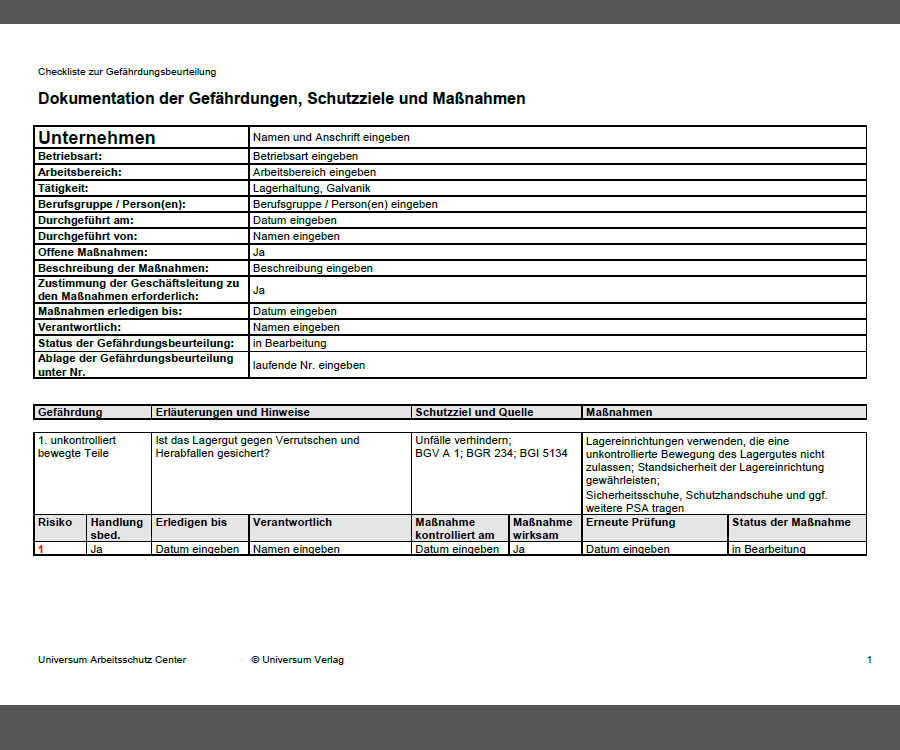
Task: Click the 'Names und Anschrift eingeben' field
Action: (557, 137)
